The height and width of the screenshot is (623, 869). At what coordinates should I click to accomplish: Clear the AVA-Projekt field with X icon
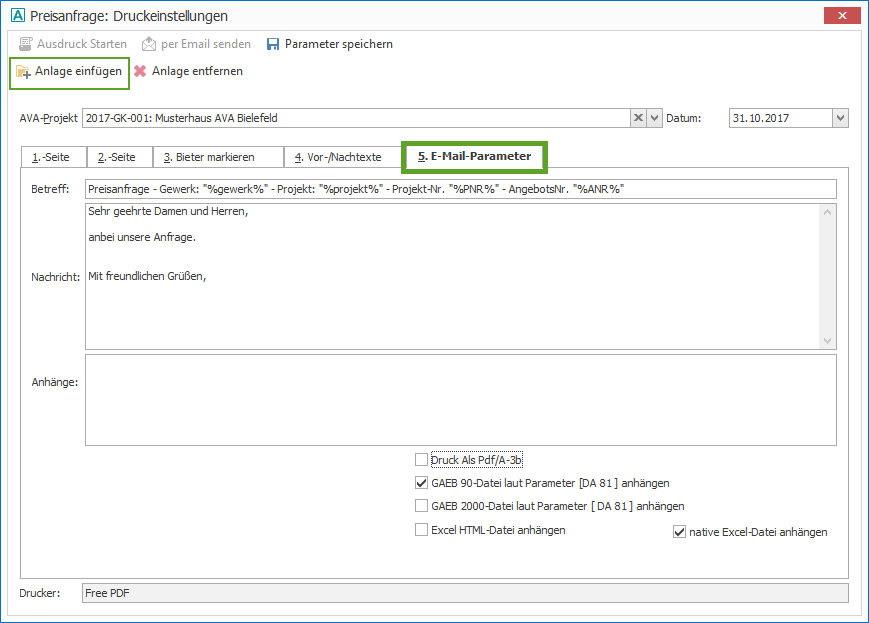pos(638,118)
